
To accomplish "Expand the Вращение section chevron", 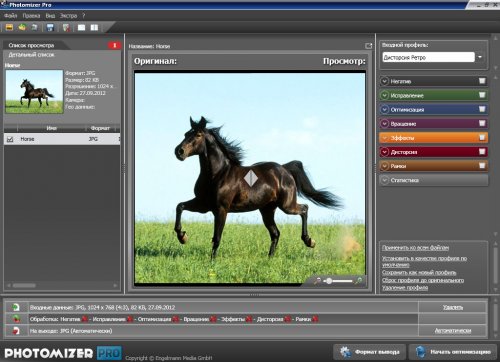I will 385,124.
